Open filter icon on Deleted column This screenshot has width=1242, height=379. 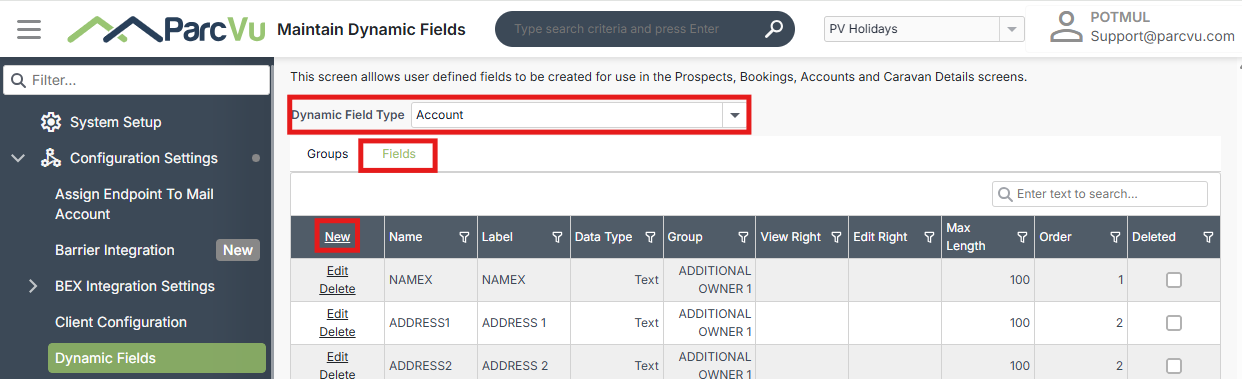pos(1208,237)
